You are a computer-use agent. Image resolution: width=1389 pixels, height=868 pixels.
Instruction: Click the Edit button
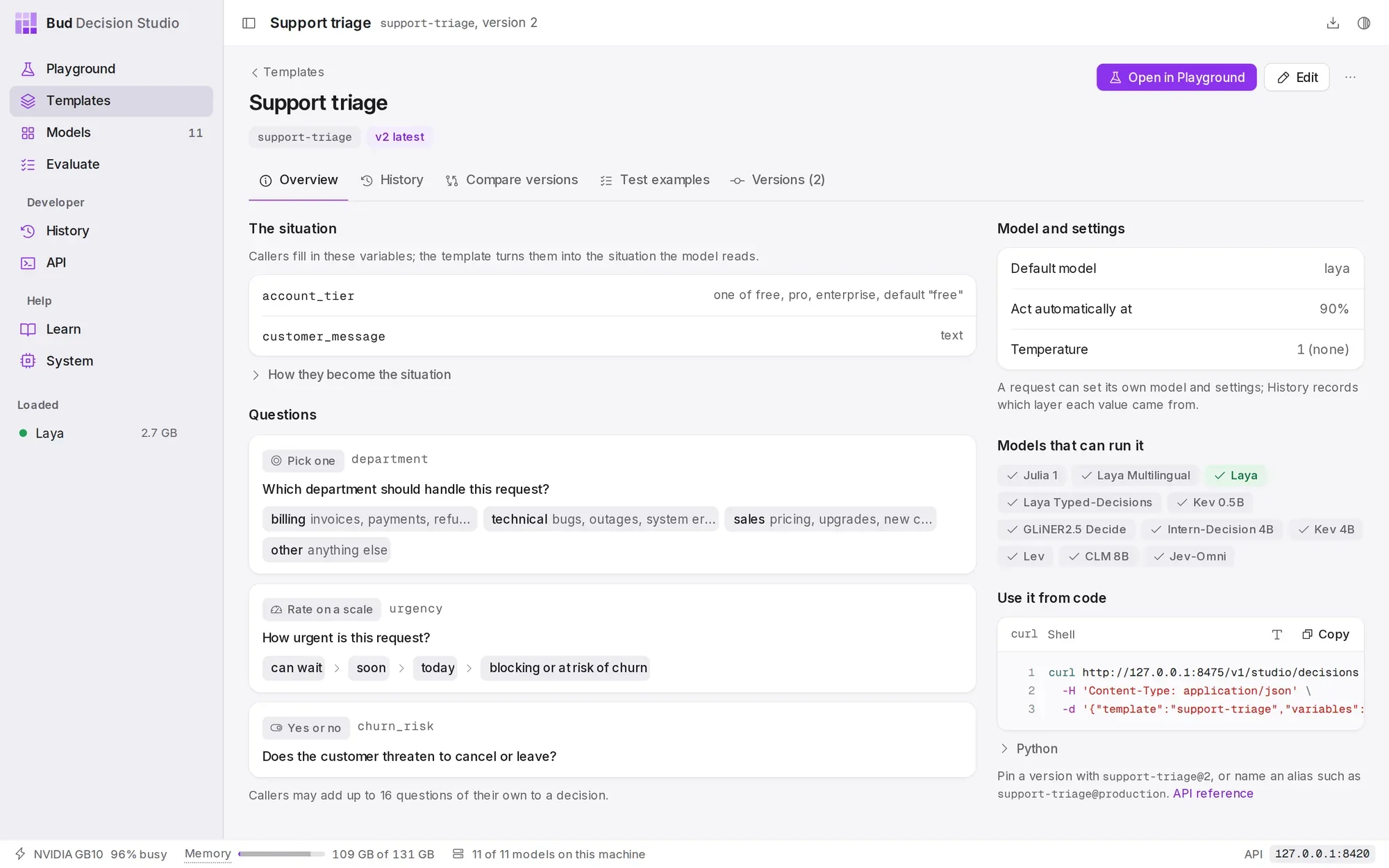(1297, 78)
